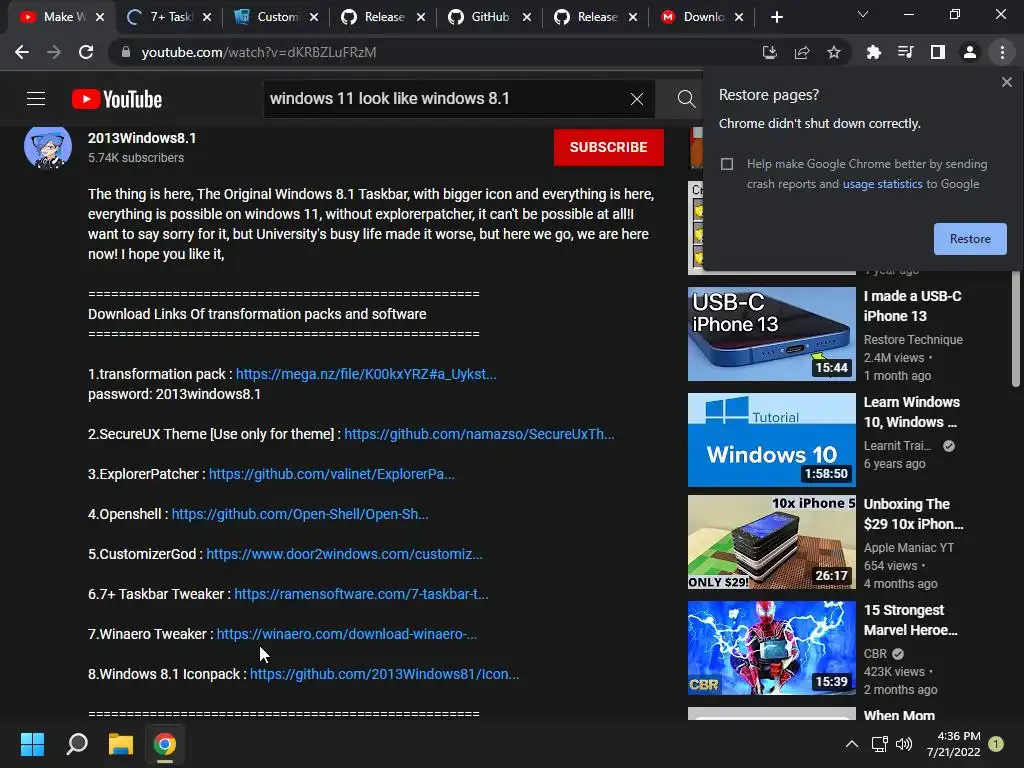Dismiss the Restore pages popup
The height and width of the screenshot is (768, 1024).
pyautogui.click(x=1007, y=82)
